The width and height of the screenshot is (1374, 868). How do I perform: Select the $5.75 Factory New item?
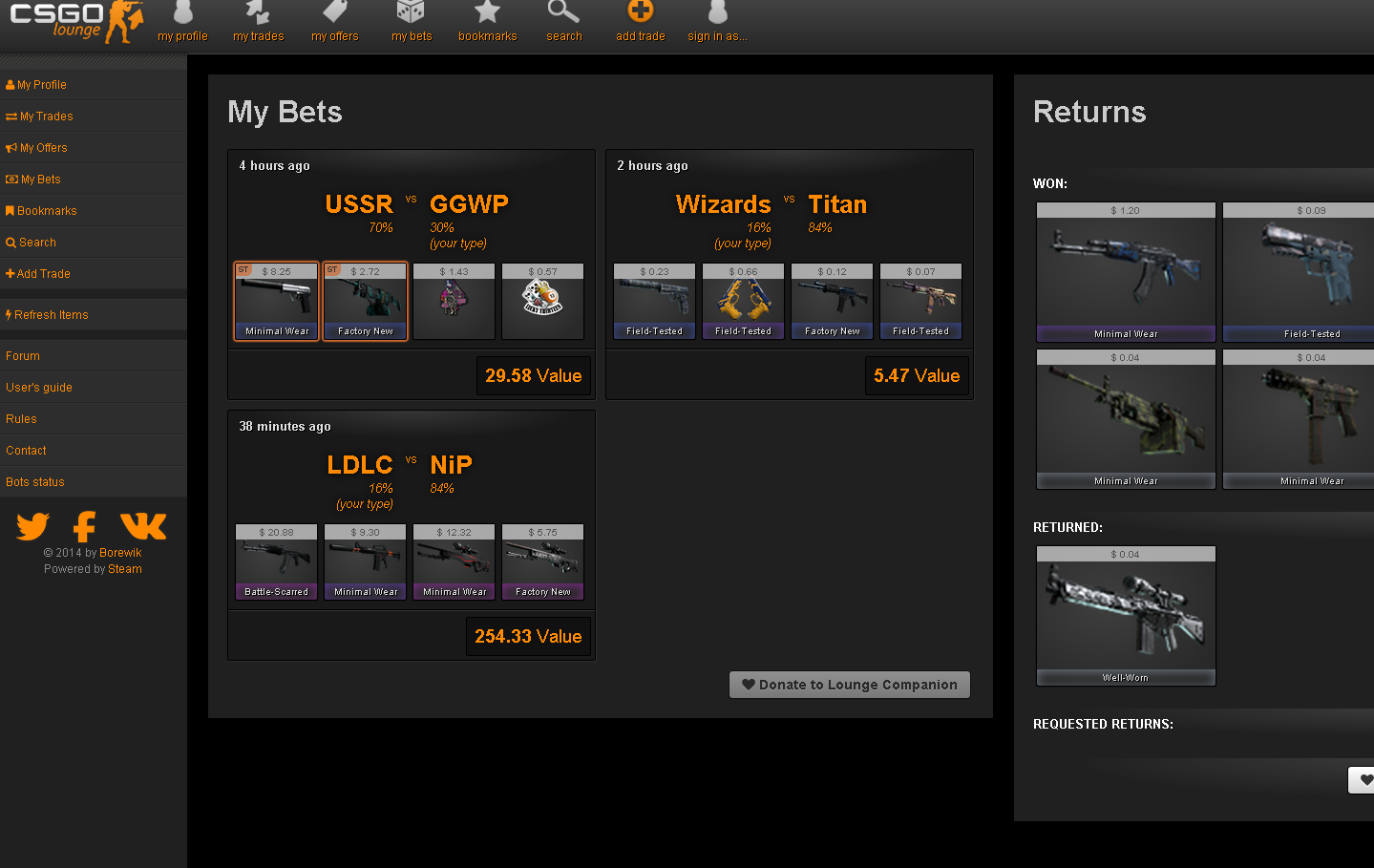coord(543,561)
